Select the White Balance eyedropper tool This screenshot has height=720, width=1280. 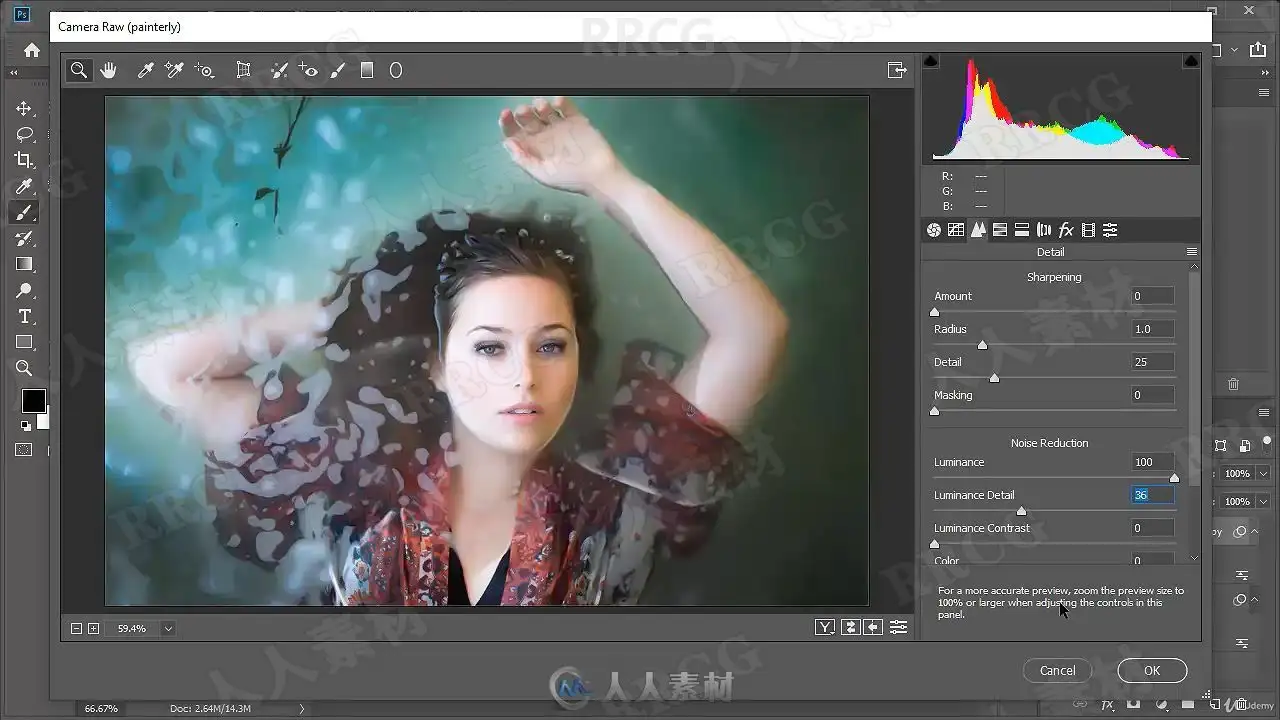[145, 70]
